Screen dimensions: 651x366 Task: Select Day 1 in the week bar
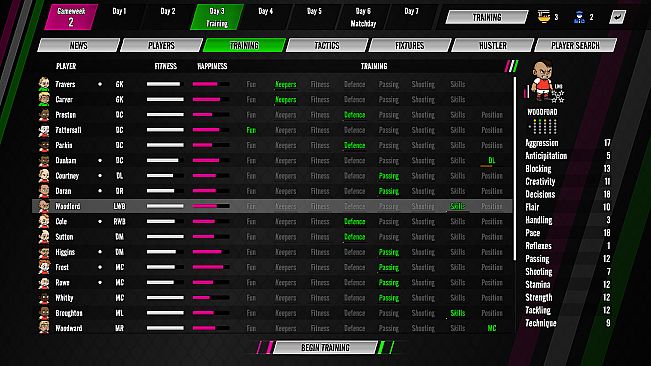(119, 17)
